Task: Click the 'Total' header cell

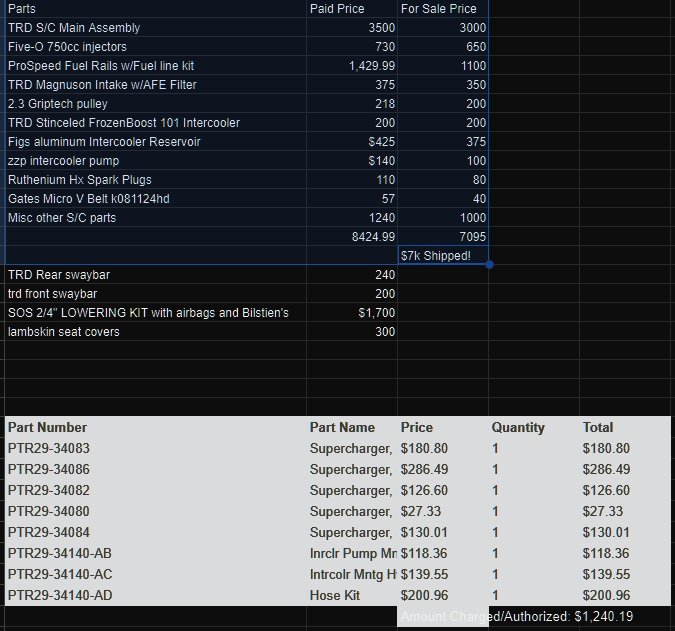Action: [x=625, y=427]
